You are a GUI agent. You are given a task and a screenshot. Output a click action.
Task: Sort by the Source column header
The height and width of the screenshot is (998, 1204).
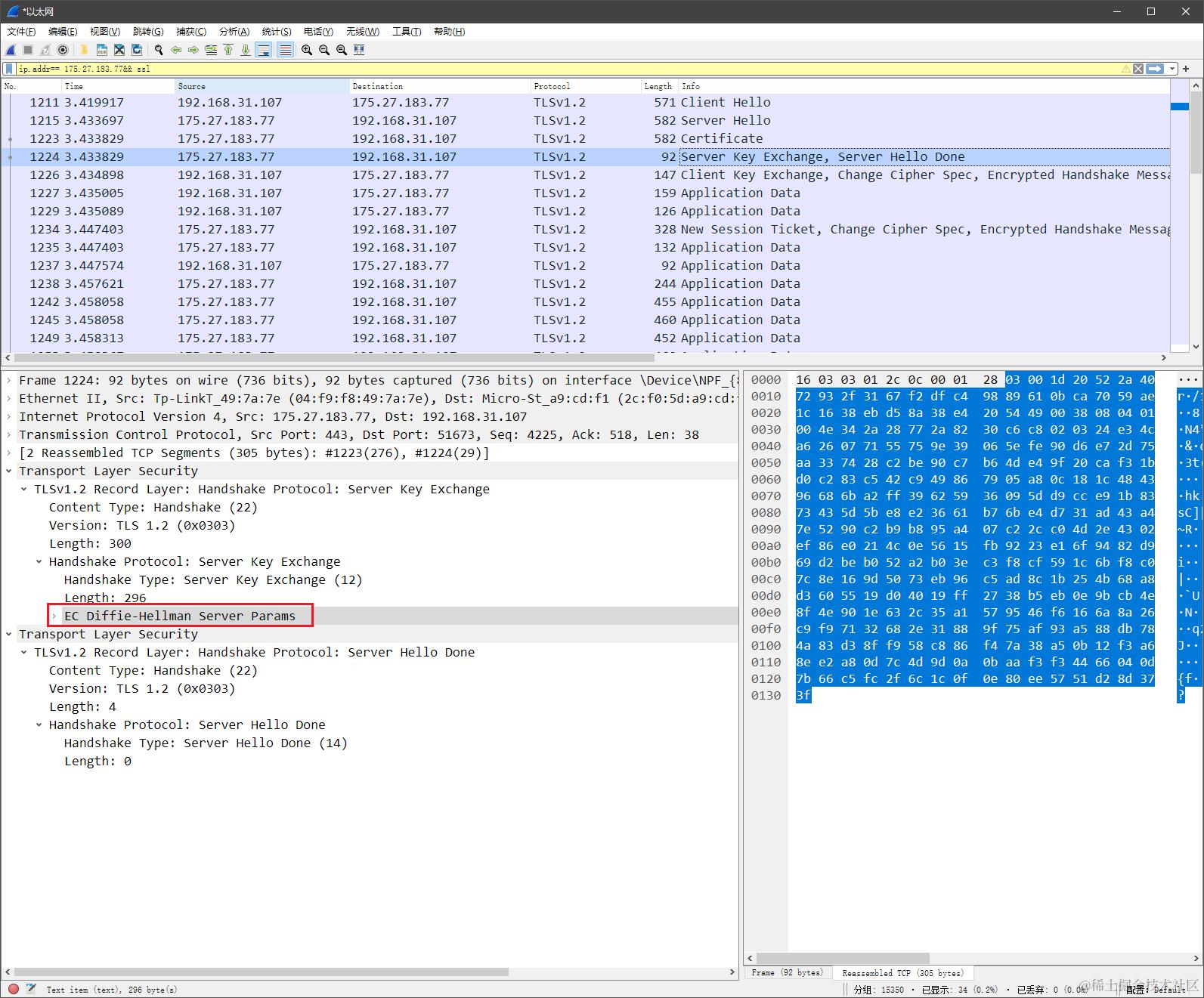coord(262,86)
